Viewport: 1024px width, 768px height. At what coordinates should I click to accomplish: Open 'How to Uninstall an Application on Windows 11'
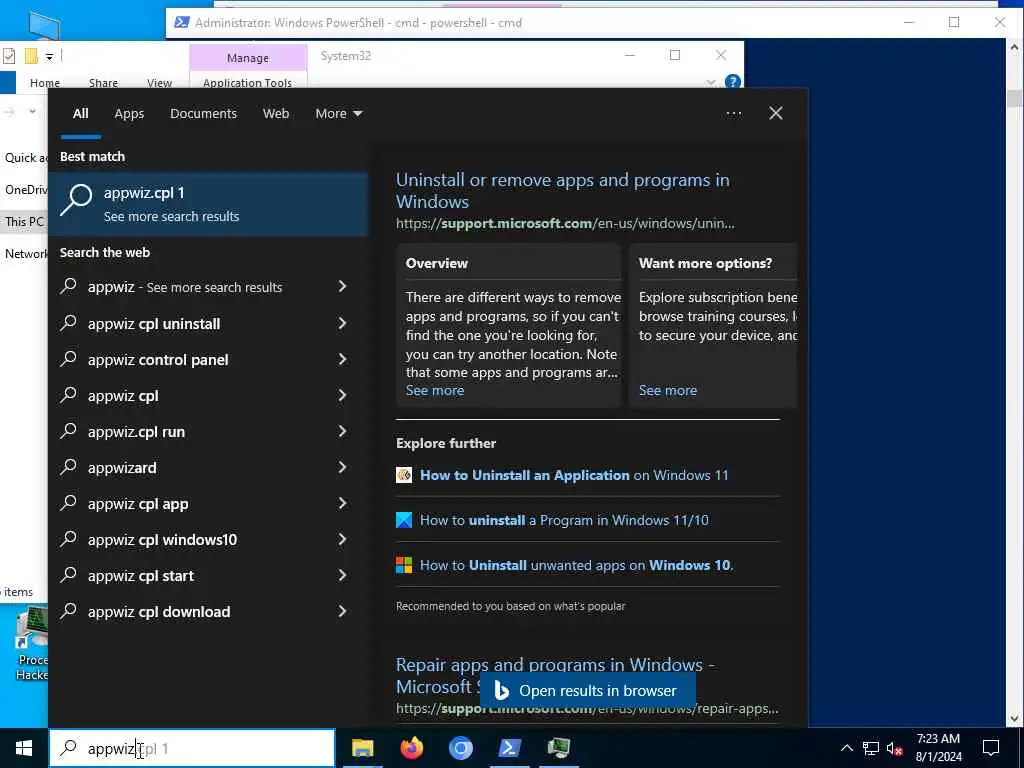tap(574, 475)
